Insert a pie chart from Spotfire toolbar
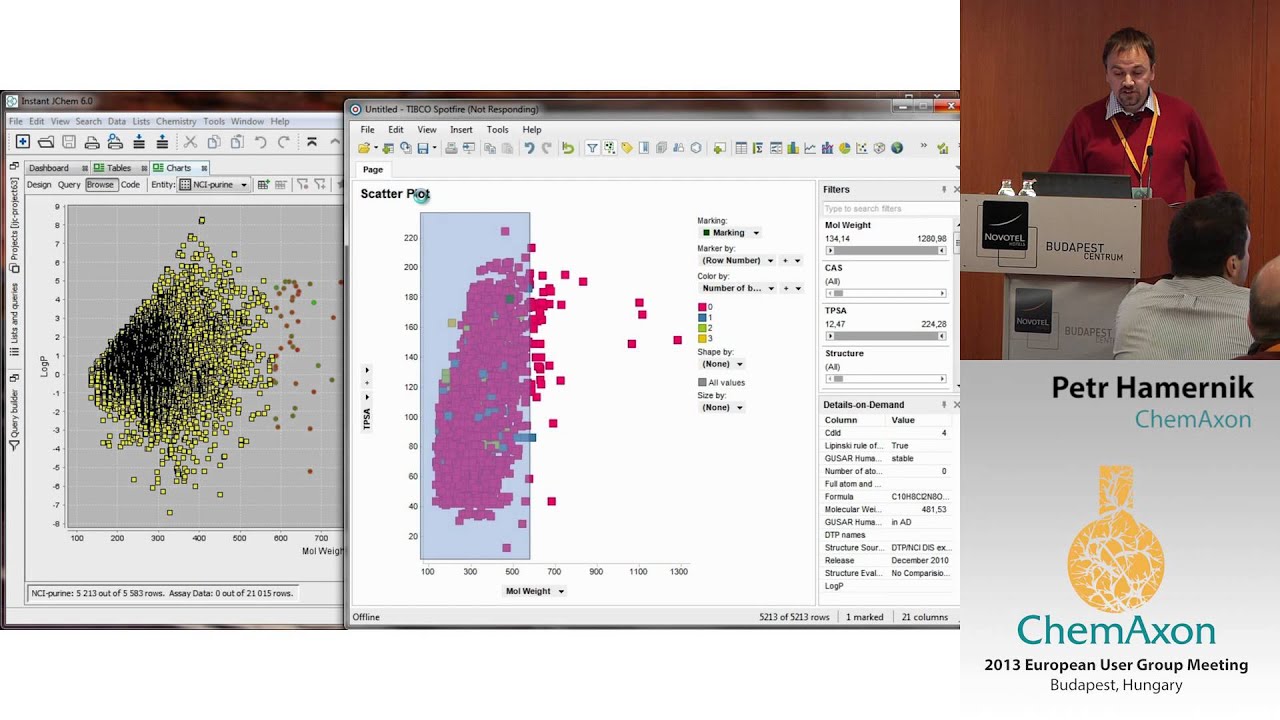The height and width of the screenshot is (720, 1280). 845,148
